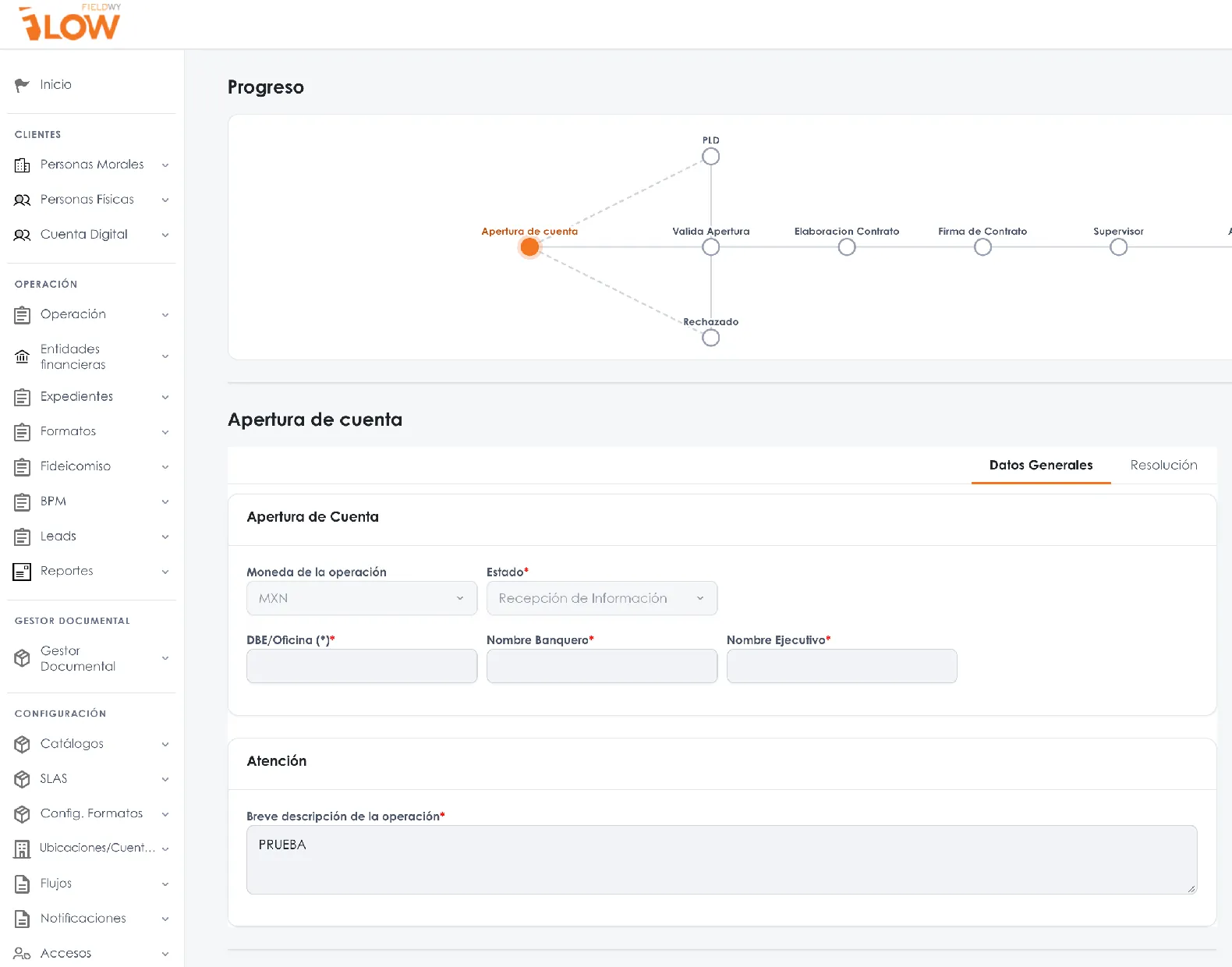Image resolution: width=1232 pixels, height=967 pixels.
Task: Click the Ubicaciones/Cuentas building icon
Action: click(22, 849)
